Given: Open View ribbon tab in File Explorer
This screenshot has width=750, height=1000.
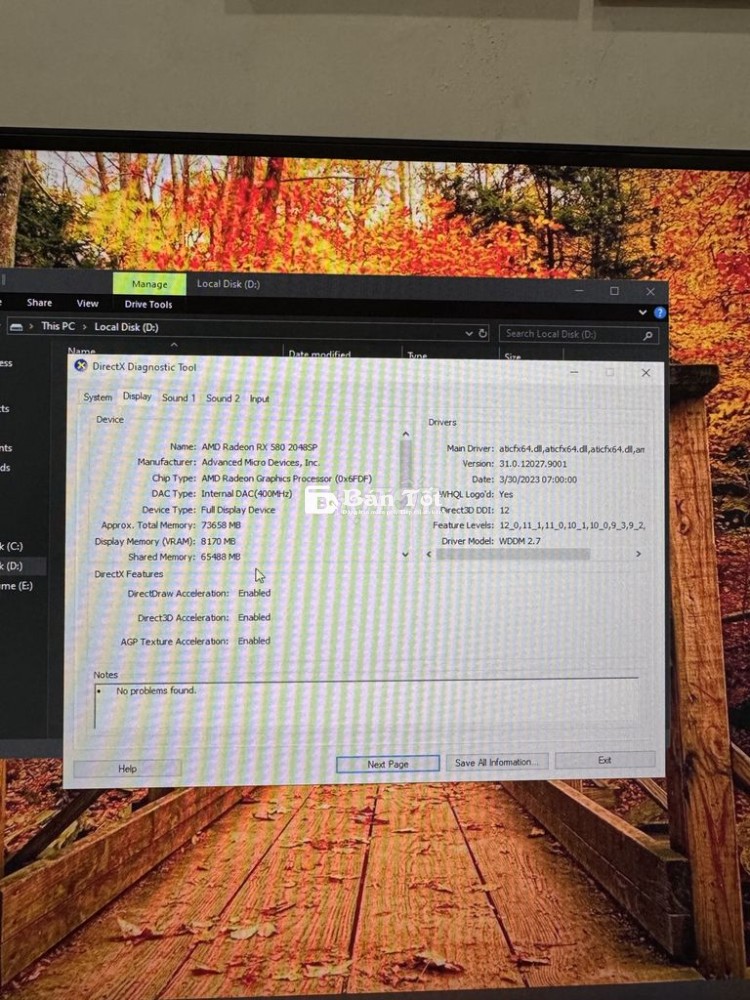Looking at the screenshot, I should [x=87, y=304].
